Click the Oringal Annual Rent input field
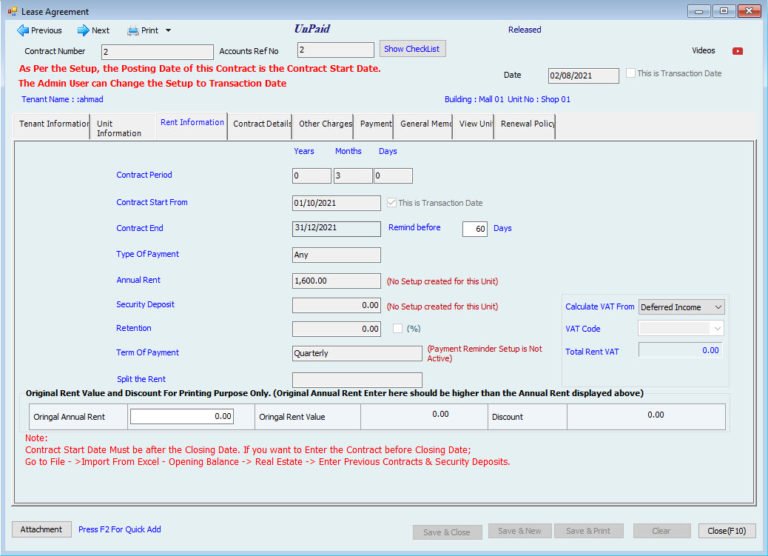The image size is (768, 556). click(182, 416)
